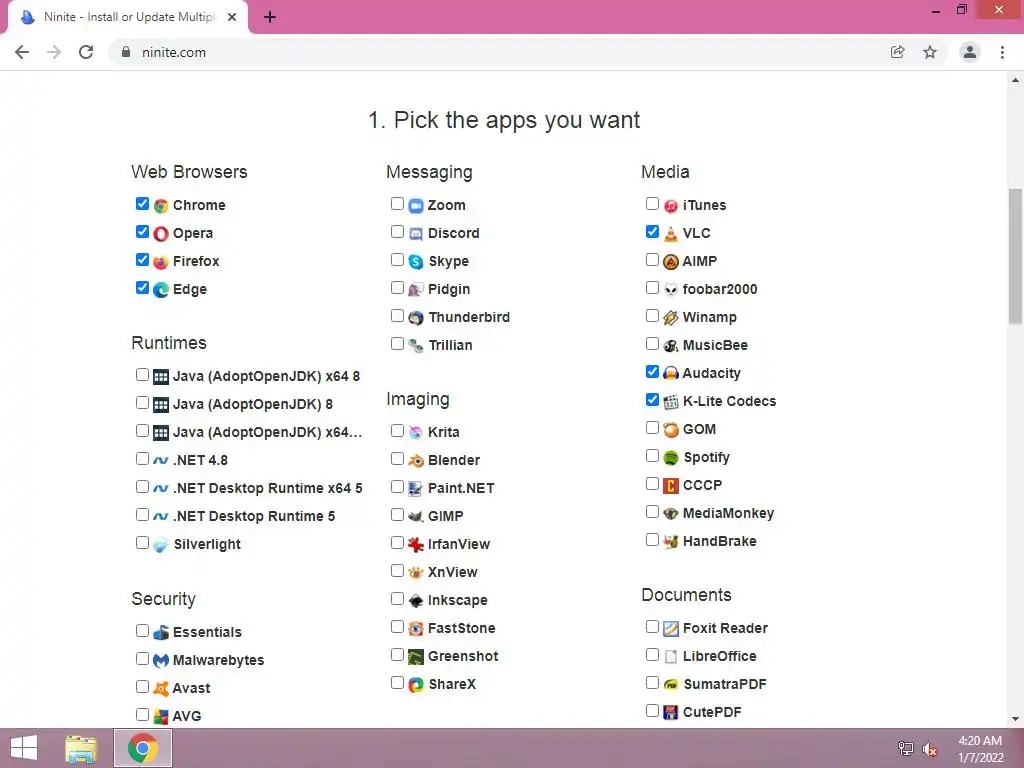The image size is (1024, 768).
Task: Check the Silverlight checkbox
Action: point(142,543)
